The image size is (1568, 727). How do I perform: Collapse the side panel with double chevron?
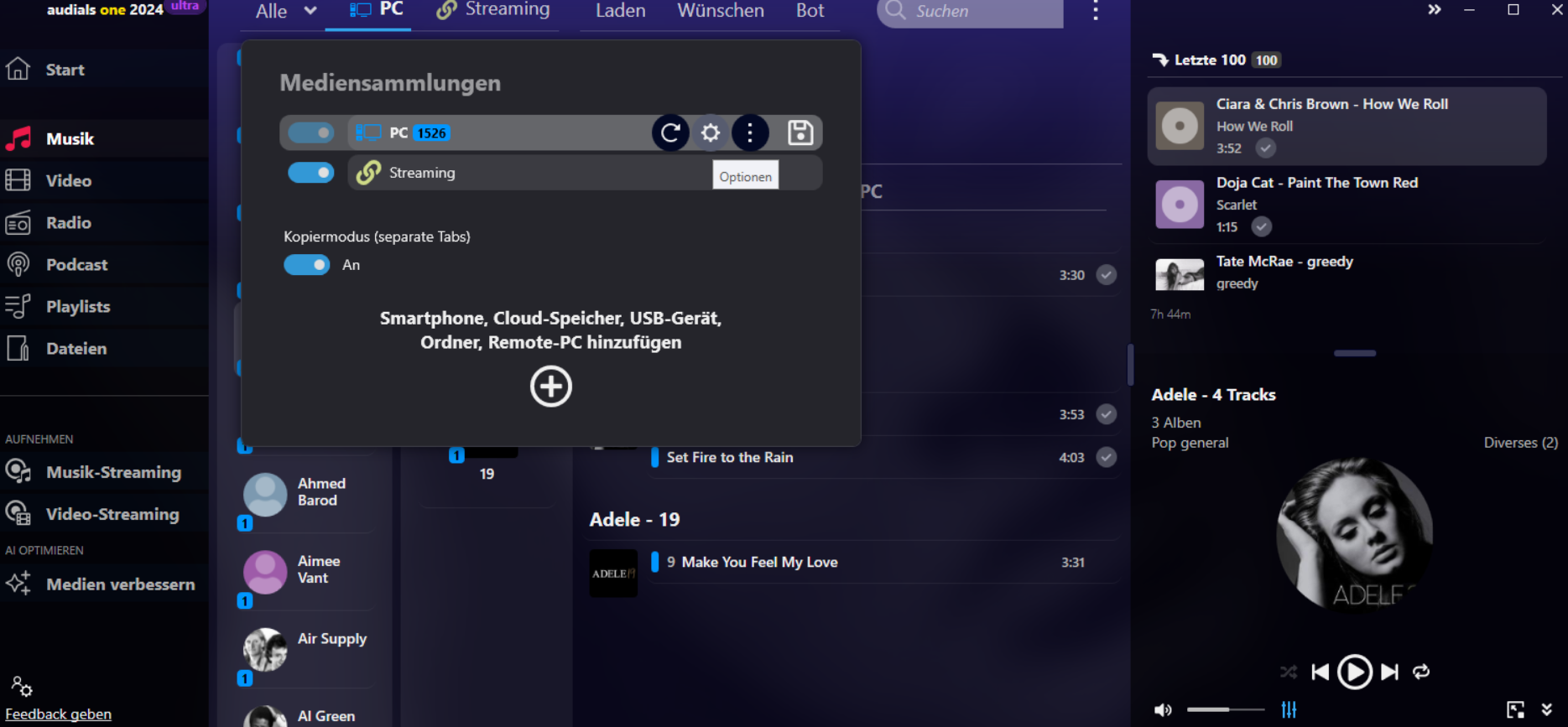tap(1435, 10)
